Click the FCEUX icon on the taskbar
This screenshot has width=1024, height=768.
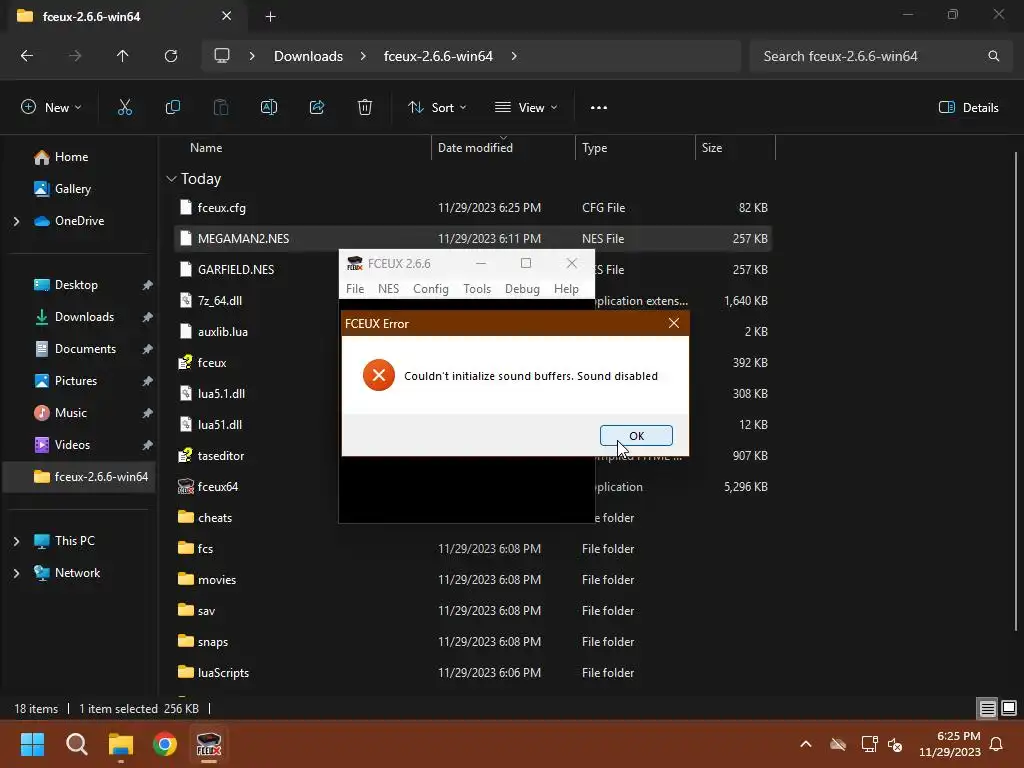pos(209,744)
